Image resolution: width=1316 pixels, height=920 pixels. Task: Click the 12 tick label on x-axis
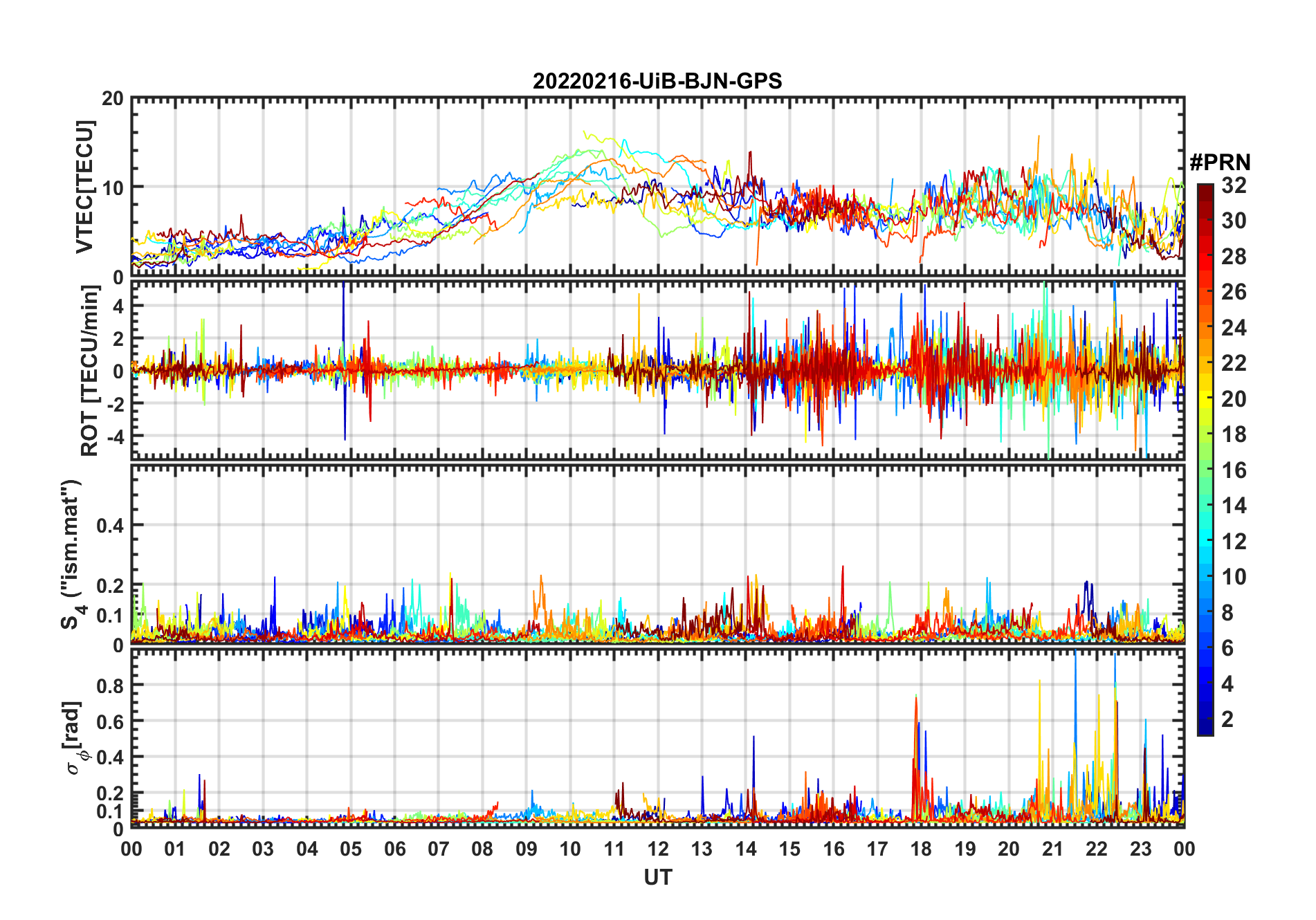point(658,849)
